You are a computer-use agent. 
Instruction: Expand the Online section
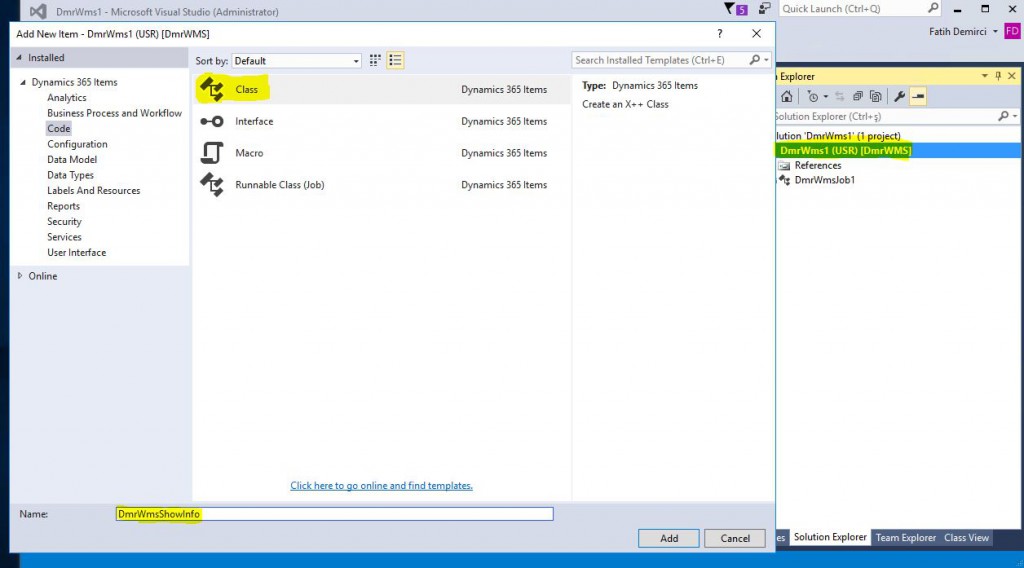20,276
